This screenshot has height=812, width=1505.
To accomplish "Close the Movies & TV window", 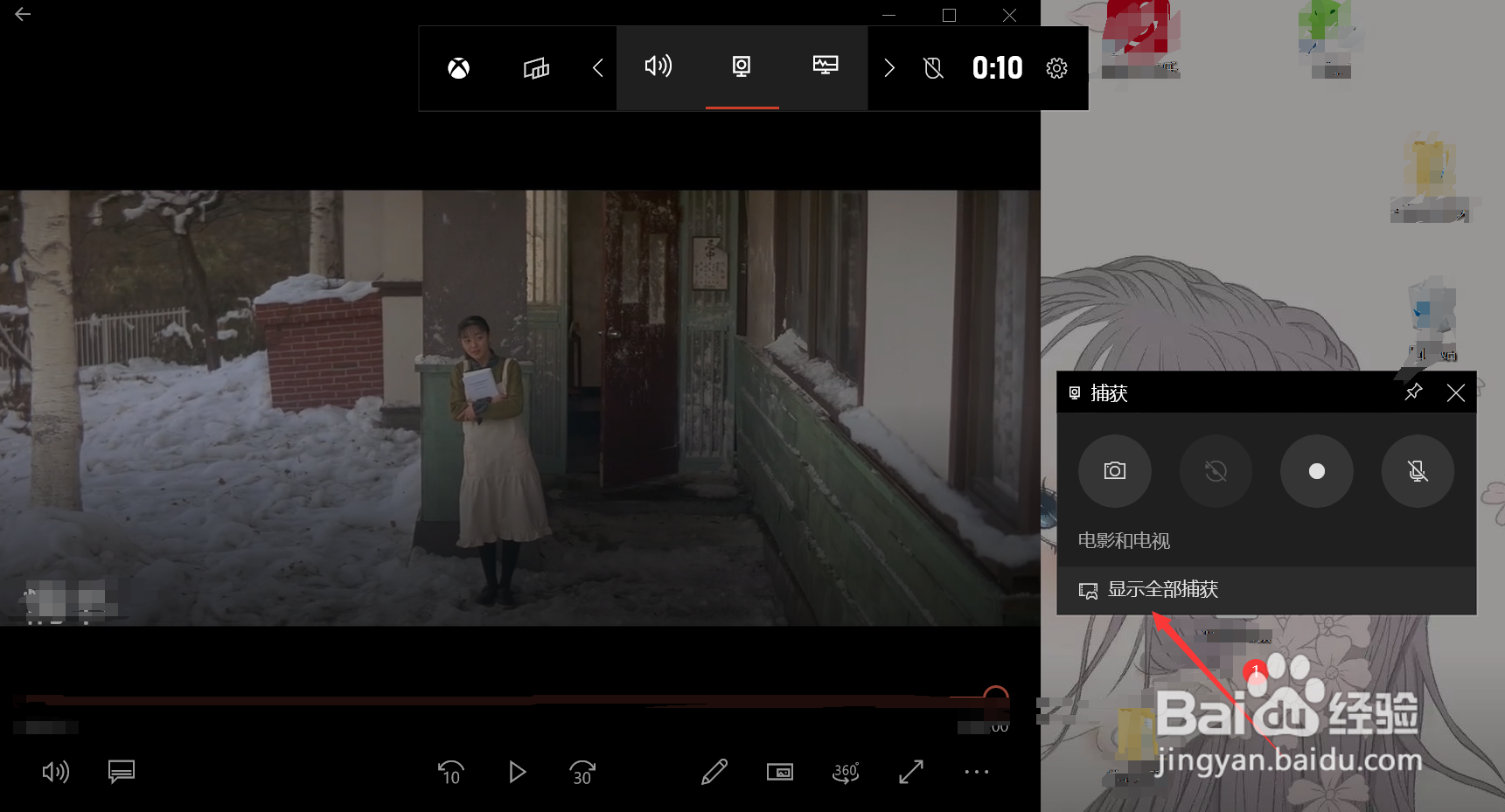I will coord(1009,15).
